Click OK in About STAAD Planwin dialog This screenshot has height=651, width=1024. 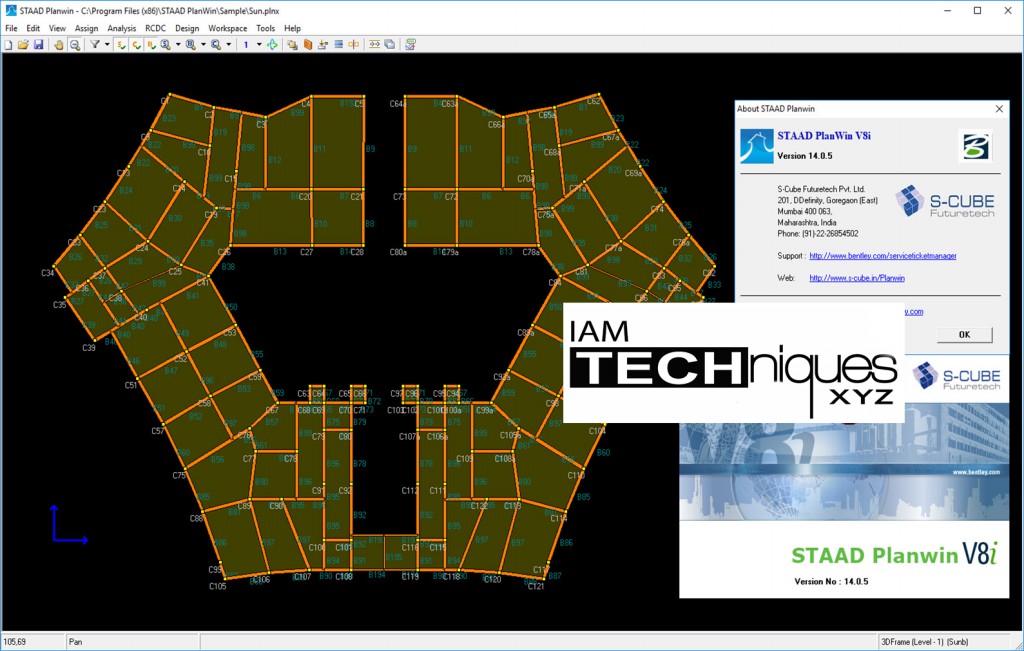965,334
